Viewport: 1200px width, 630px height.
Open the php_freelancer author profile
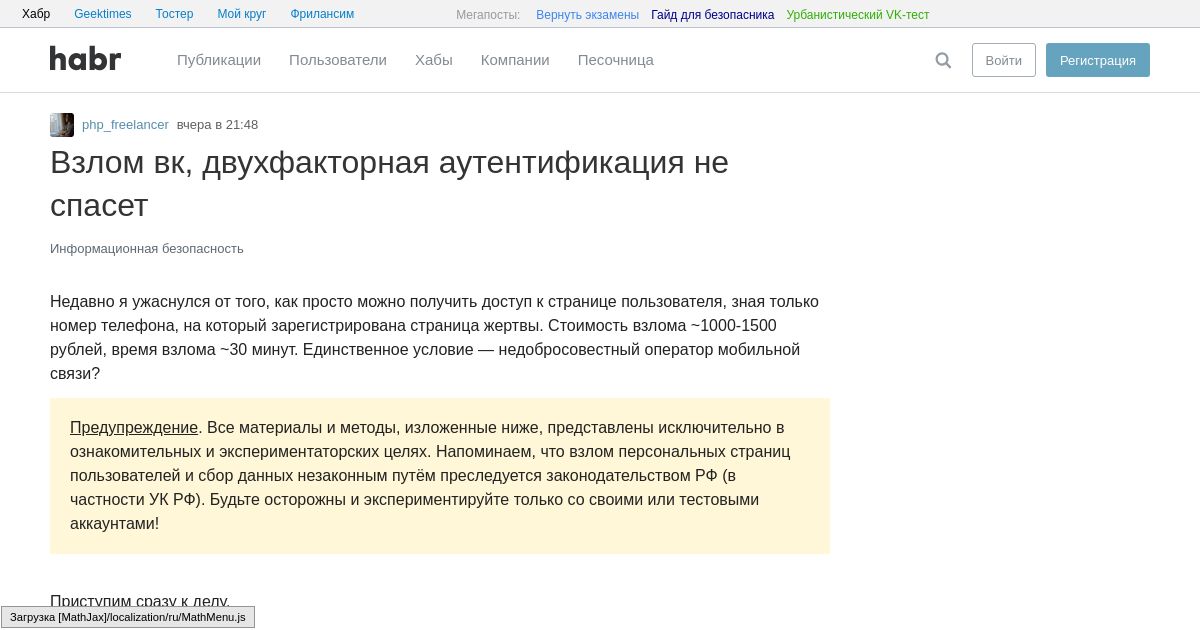(x=125, y=125)
